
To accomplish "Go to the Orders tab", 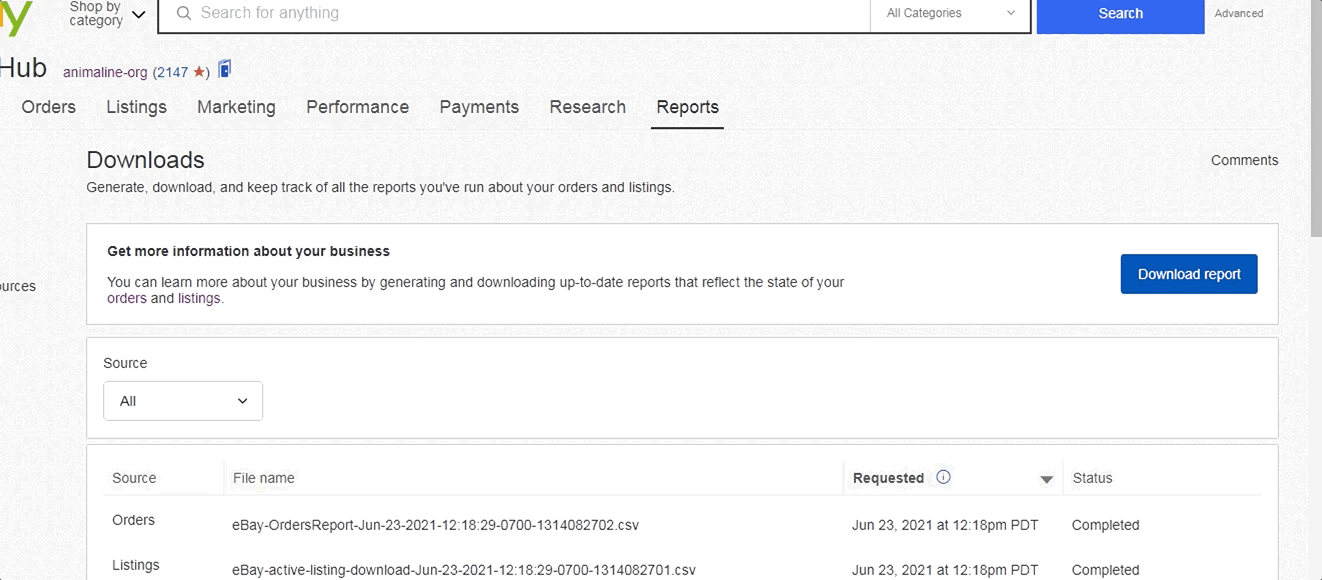I will coord(48,107).
